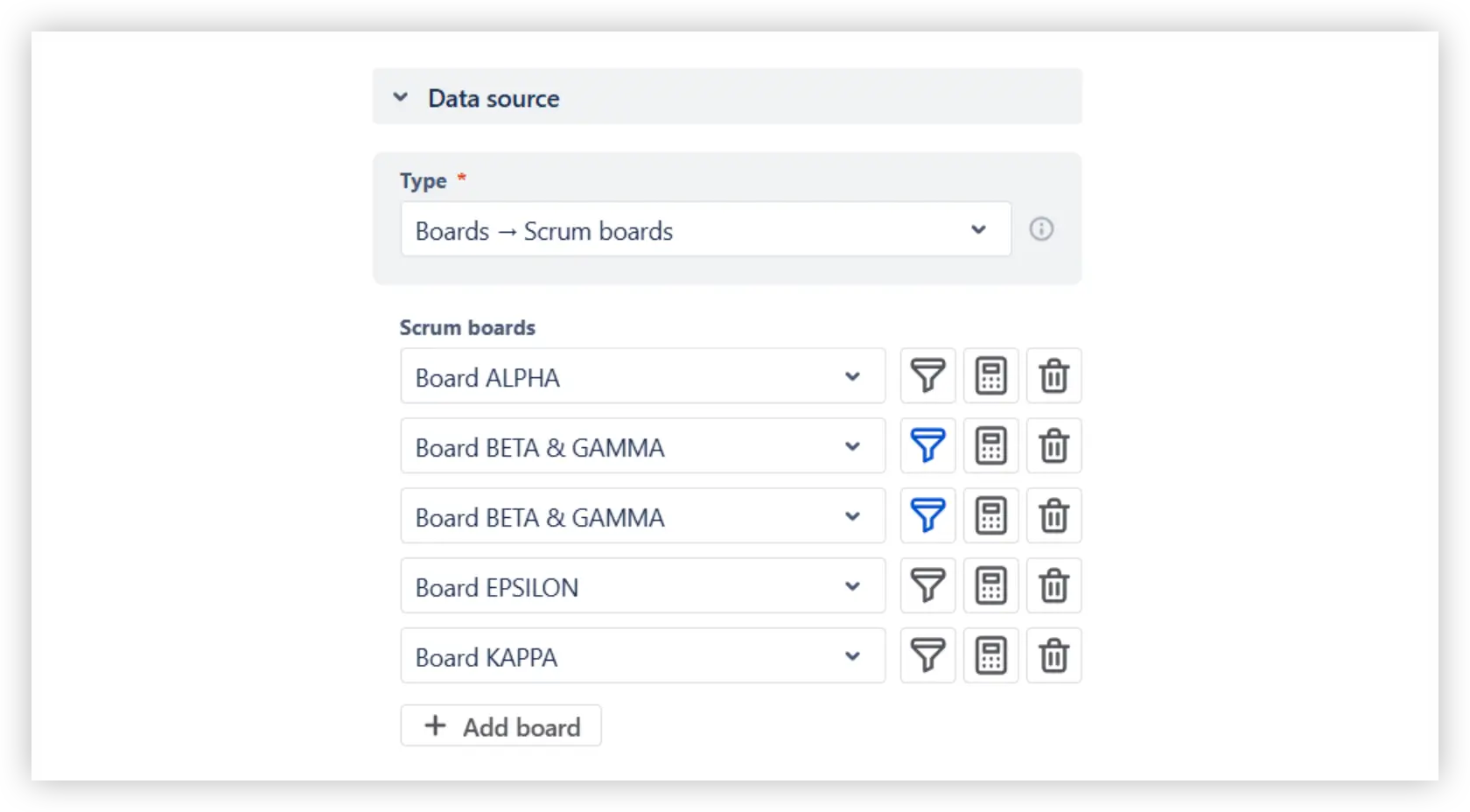Viewport: 1470px width, 812px height.
Task: Delete Board ALPHA with the trash icon
Action: click(1053, 376)
